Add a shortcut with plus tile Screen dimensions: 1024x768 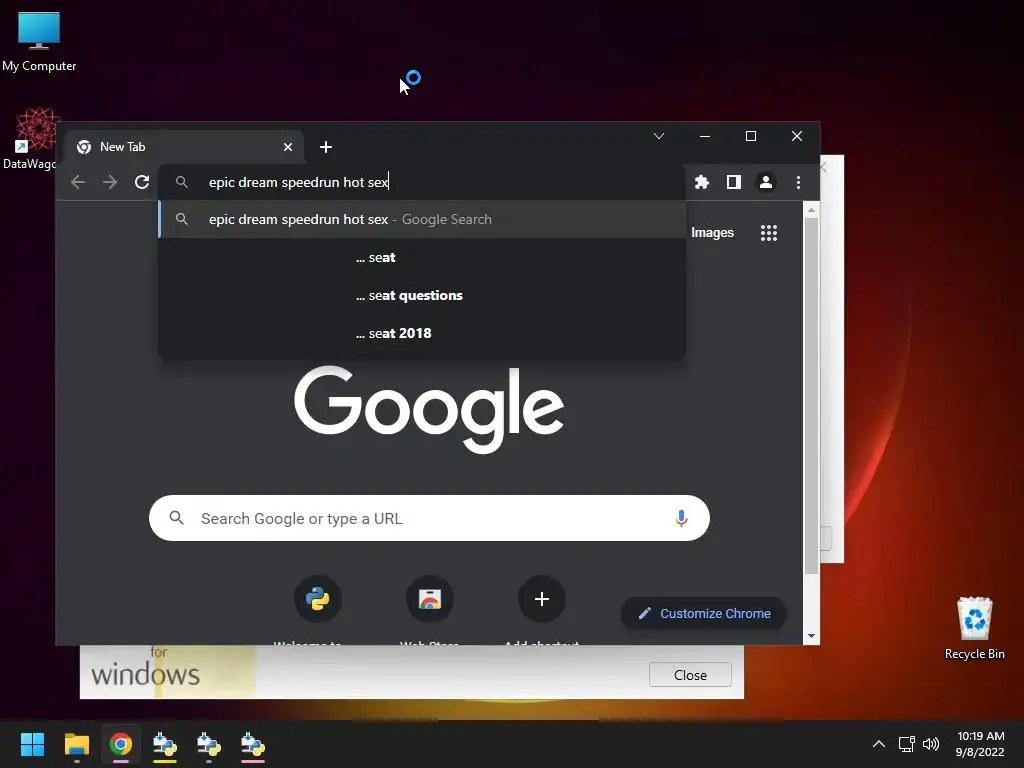coord(541,599)
